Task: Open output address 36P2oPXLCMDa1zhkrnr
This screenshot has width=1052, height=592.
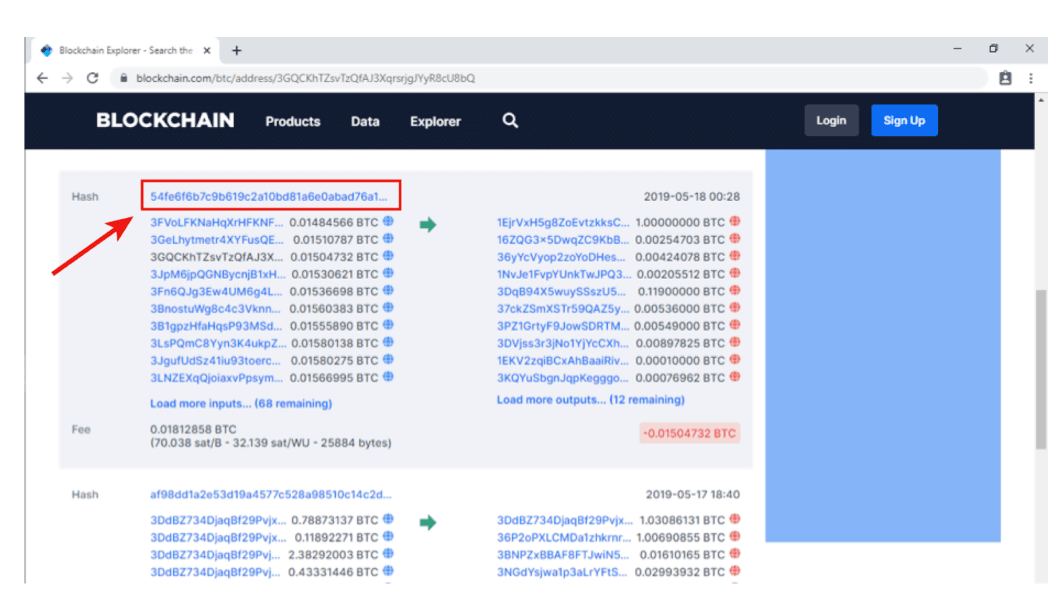Action: (x=564, y=538)
